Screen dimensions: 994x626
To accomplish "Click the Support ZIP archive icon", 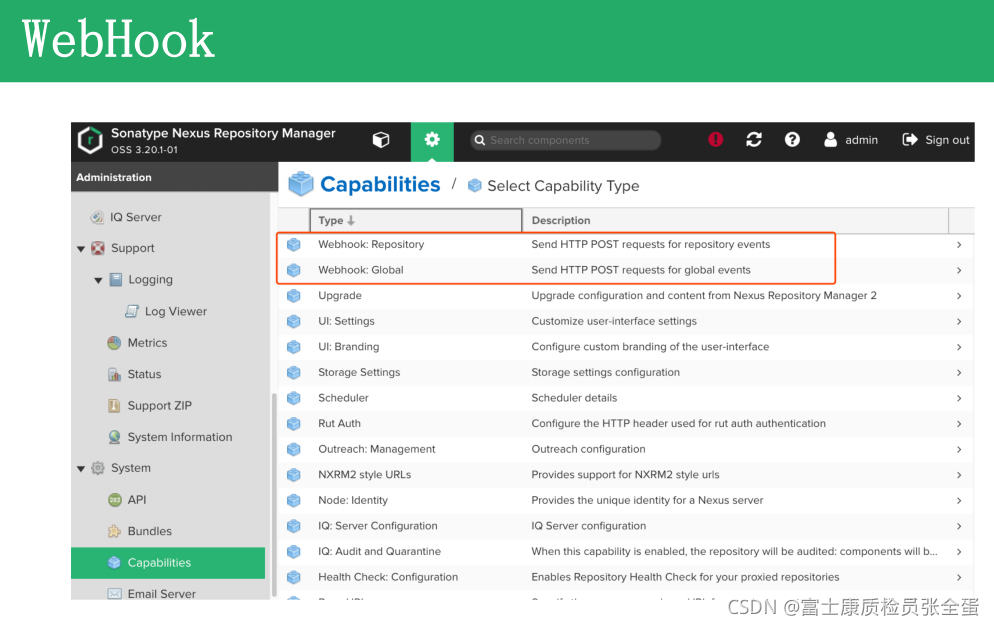I will pos(114,405).
